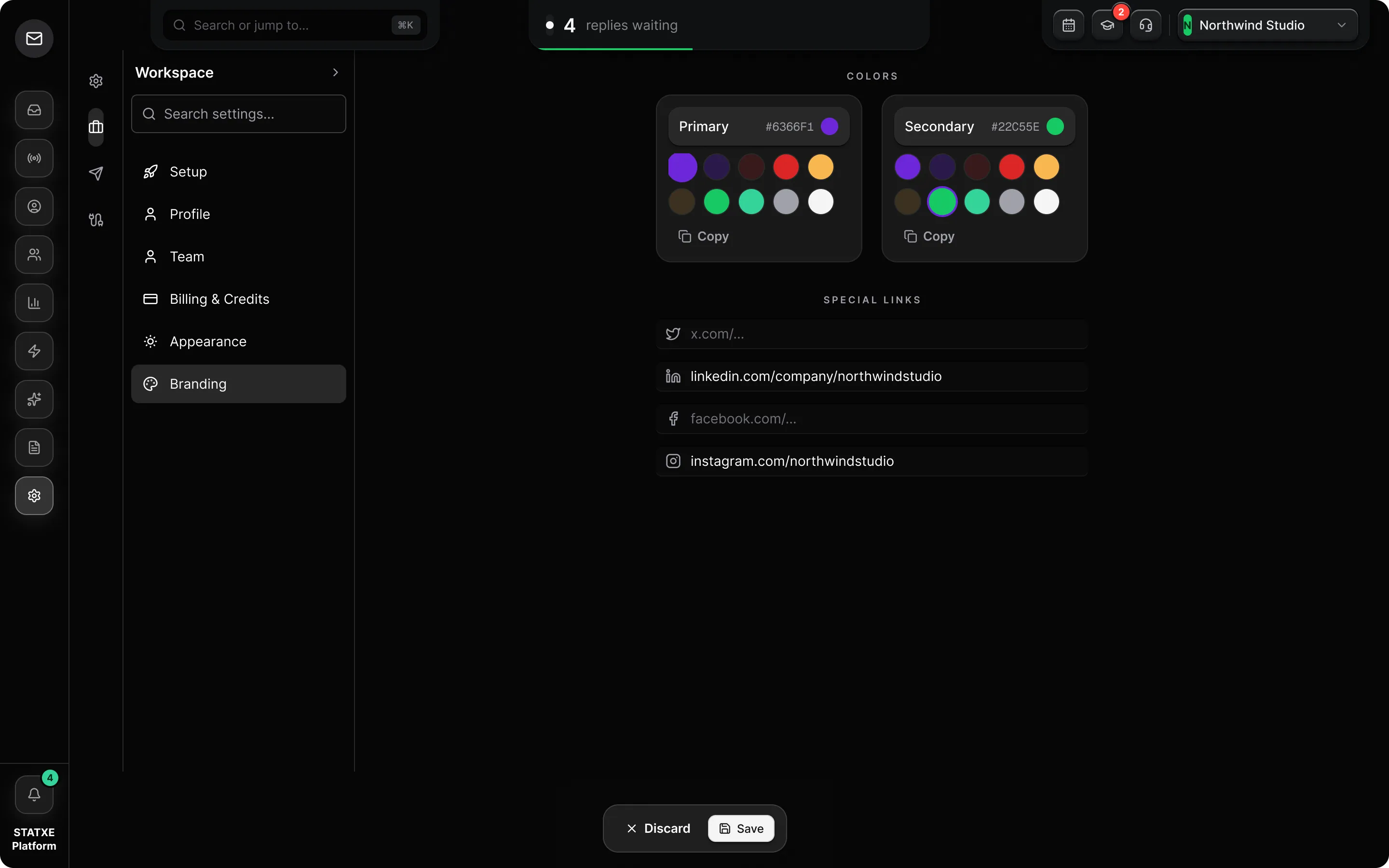Open the 4 replies waiting banner
This screenshot has height=868, width=1389.
click(729, 25)
